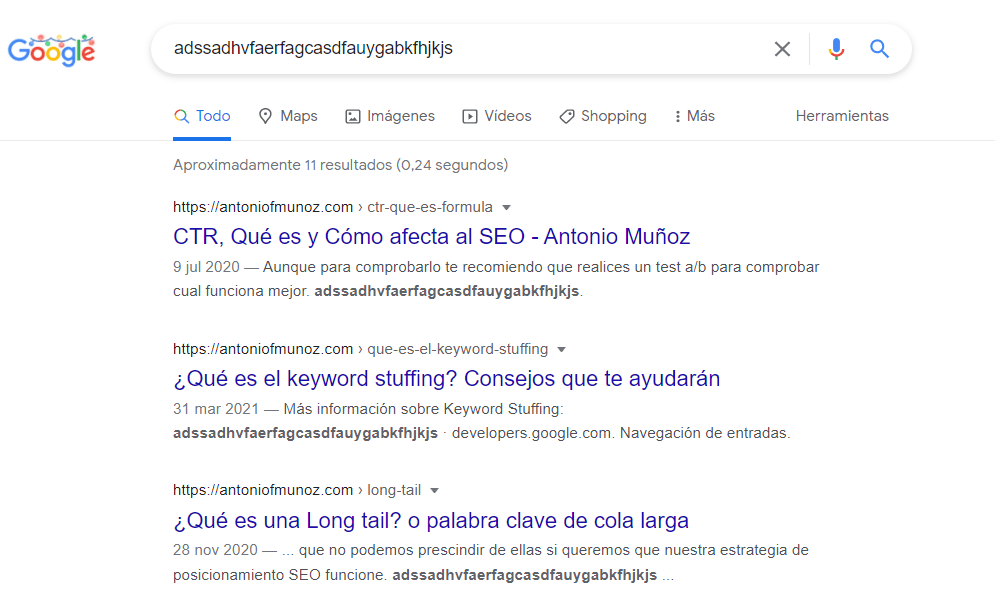Screen dimensions: 995x603
Task: Expand the Más menu
Action: 695,116
